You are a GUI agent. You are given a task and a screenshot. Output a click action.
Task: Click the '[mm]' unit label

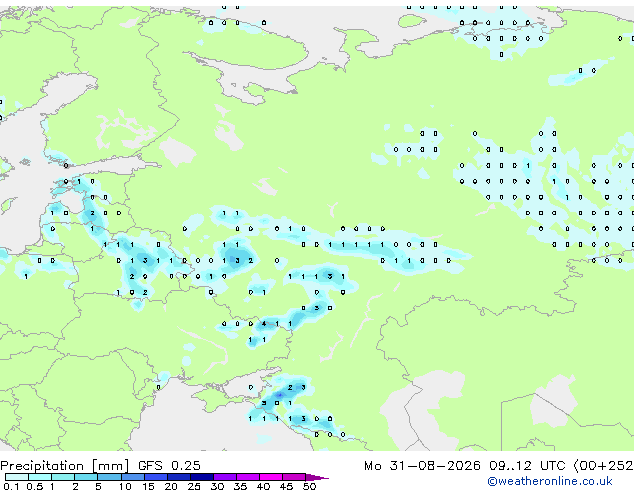110,466
